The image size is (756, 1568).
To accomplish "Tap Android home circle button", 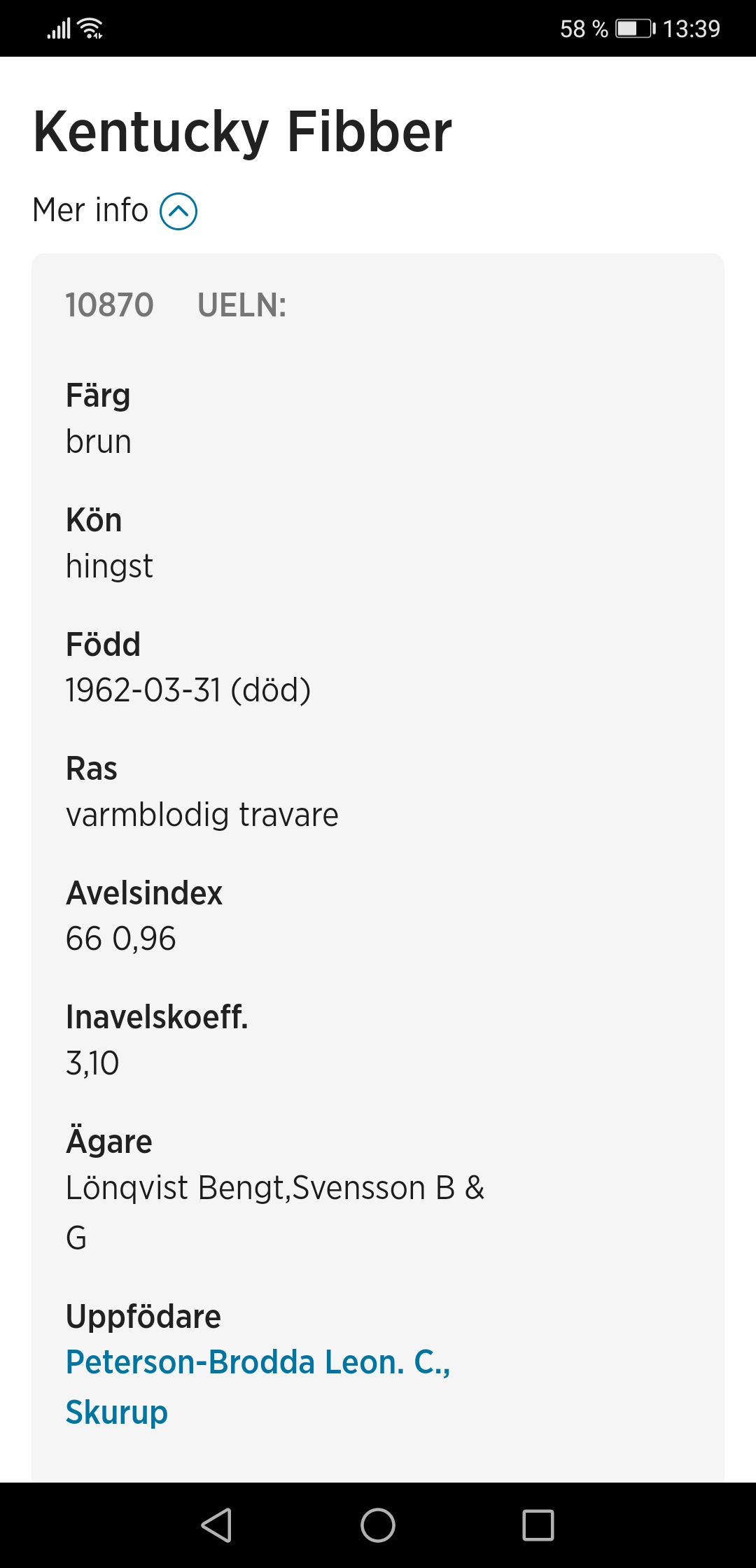I will (378, 1525).
